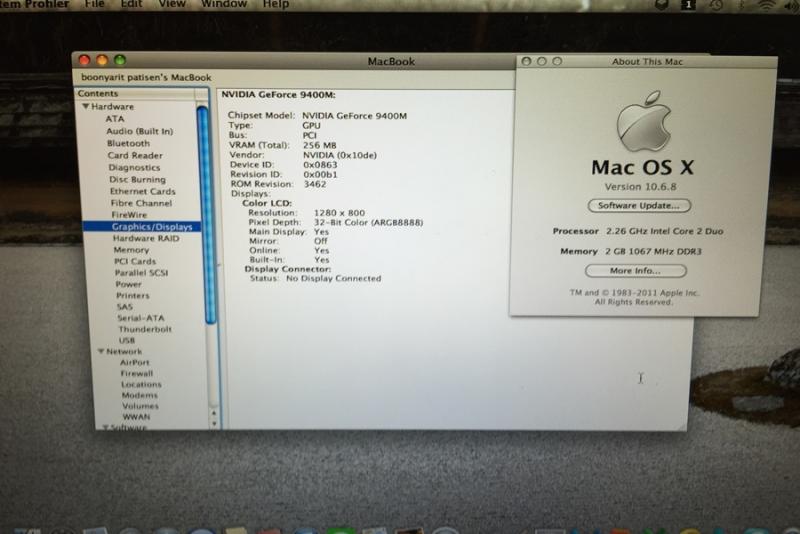Click the volume icon in menu bar

(x=792, y=5)
